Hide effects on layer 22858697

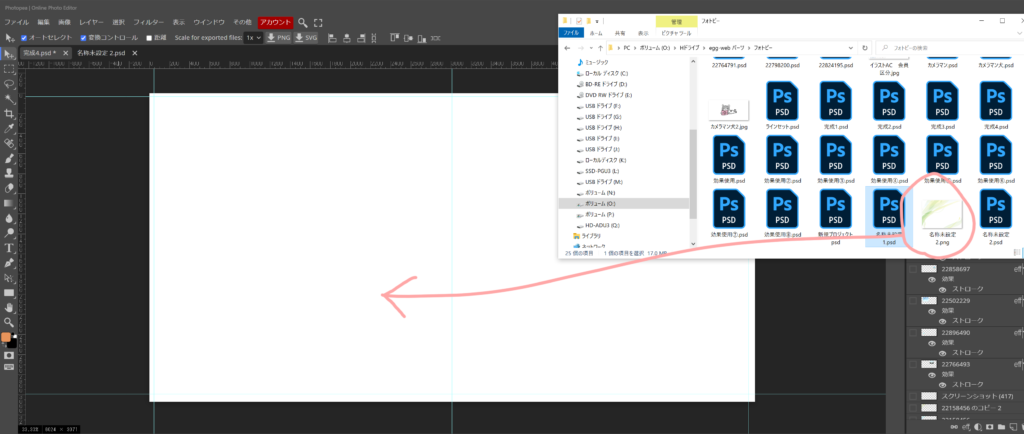[932, 281]
